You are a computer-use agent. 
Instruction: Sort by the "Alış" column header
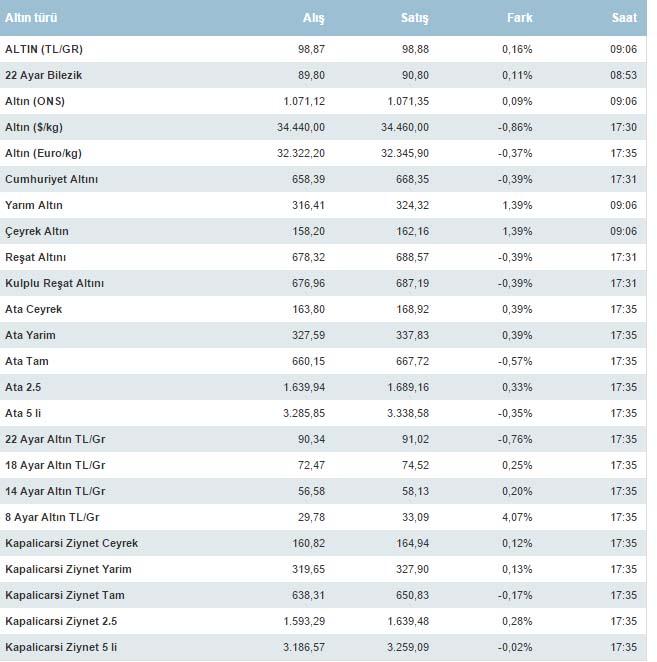point(314,19)
